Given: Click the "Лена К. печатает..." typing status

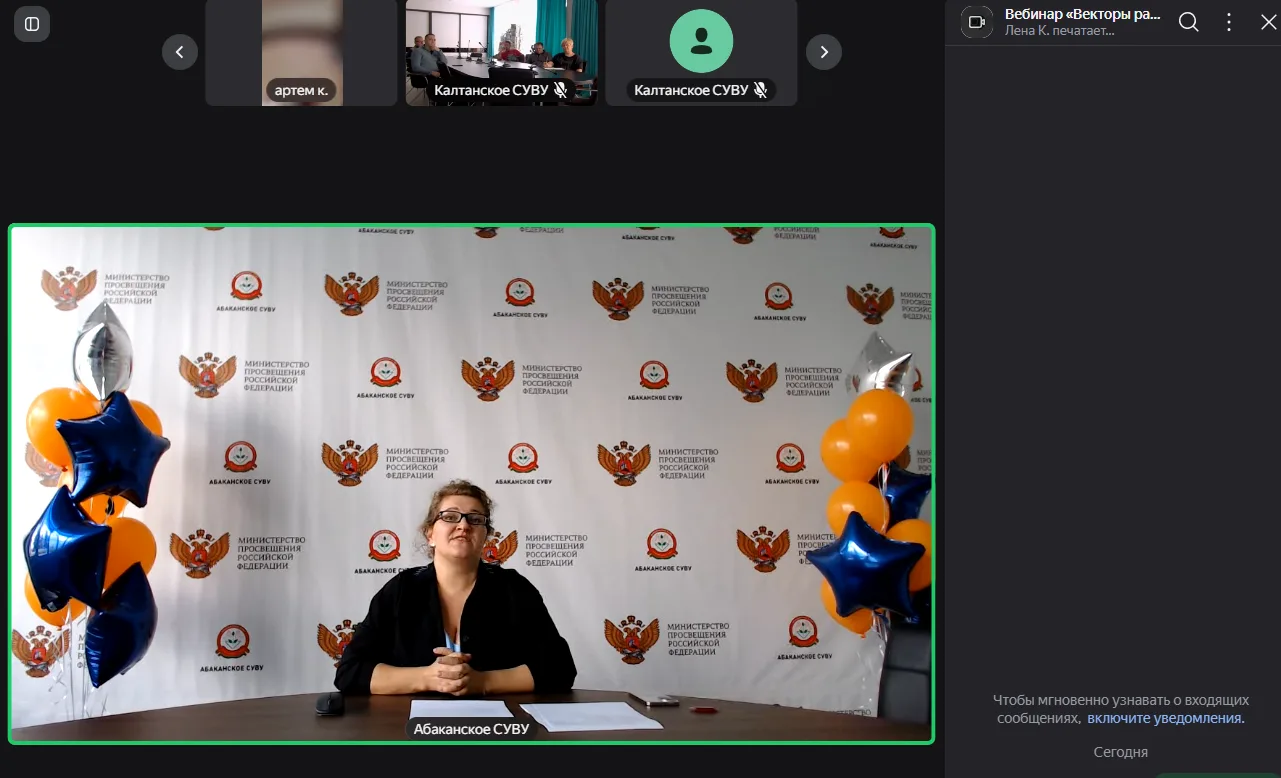Looking at the screenshot, I should [1059, 31].
